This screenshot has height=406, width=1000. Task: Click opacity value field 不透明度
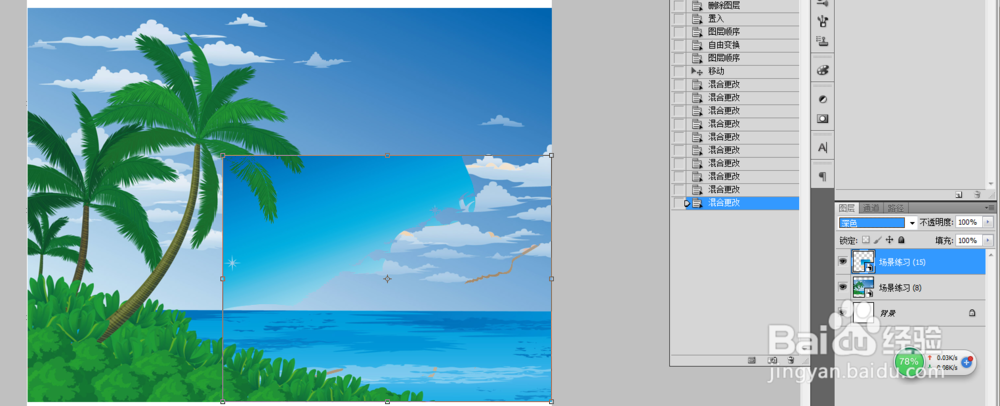(x=969, y=222)
